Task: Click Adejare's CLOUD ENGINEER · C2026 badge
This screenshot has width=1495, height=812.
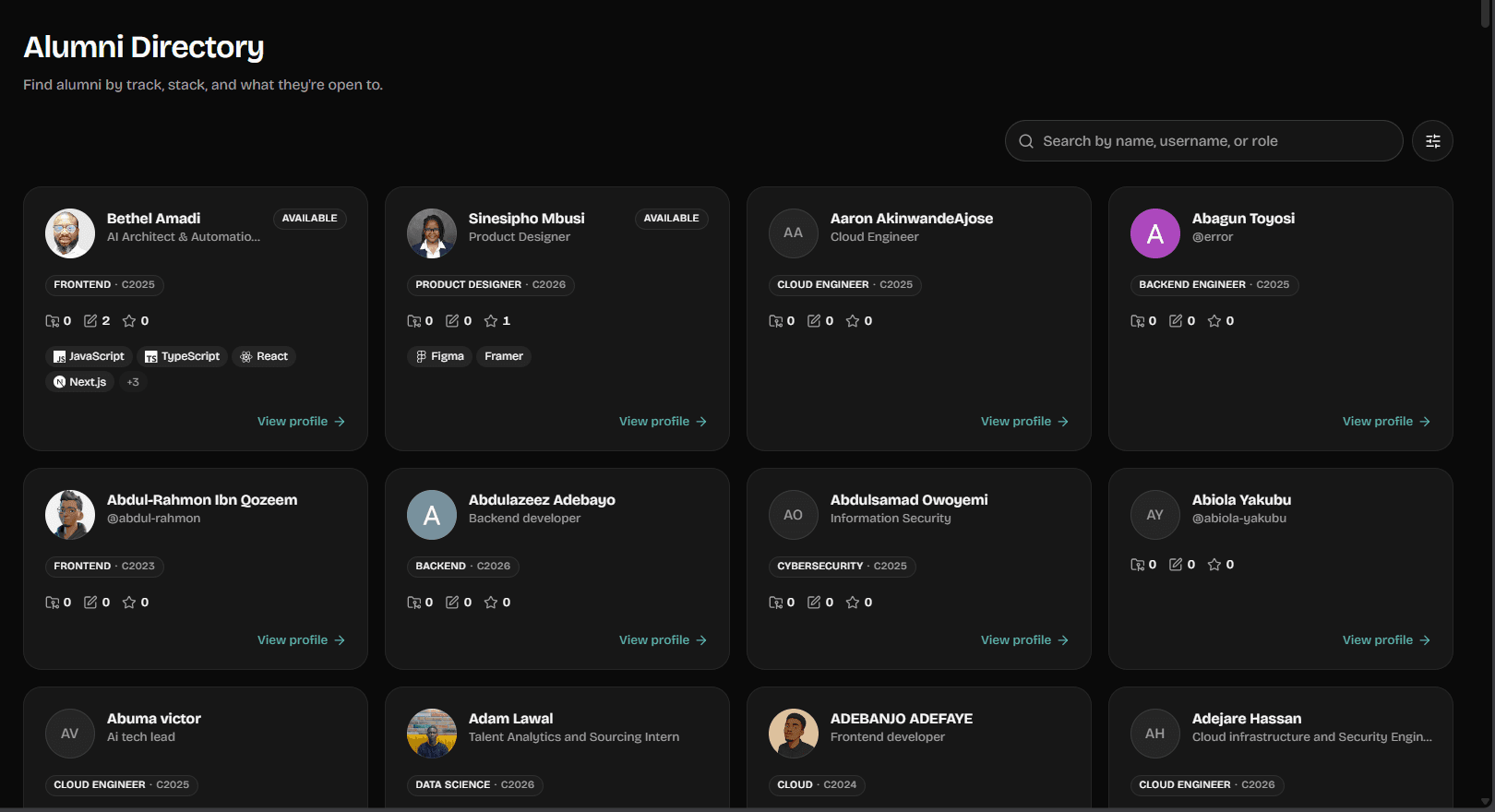Action: click(x=1207, y=785)
